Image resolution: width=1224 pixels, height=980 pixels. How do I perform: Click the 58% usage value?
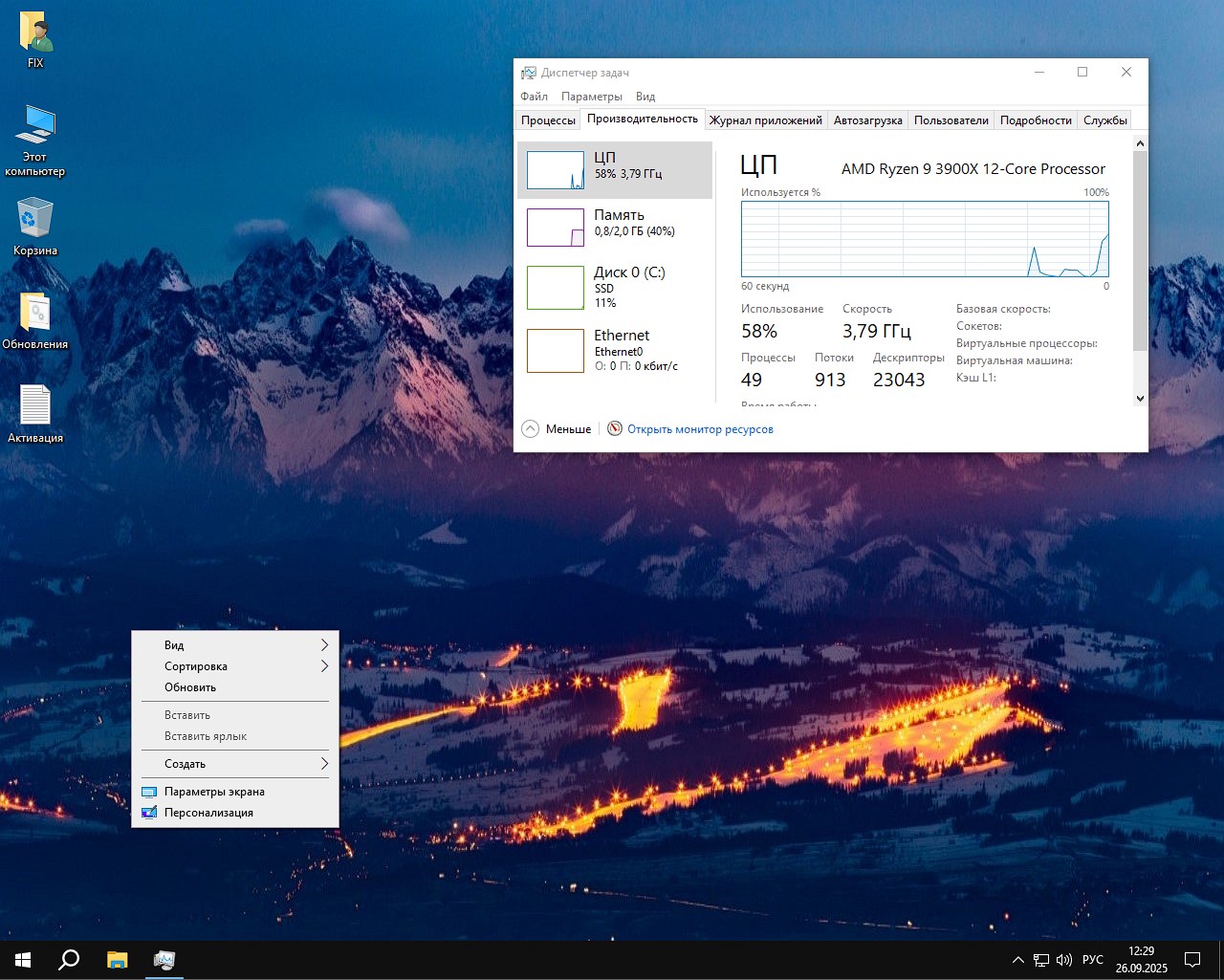pos(759,332)
